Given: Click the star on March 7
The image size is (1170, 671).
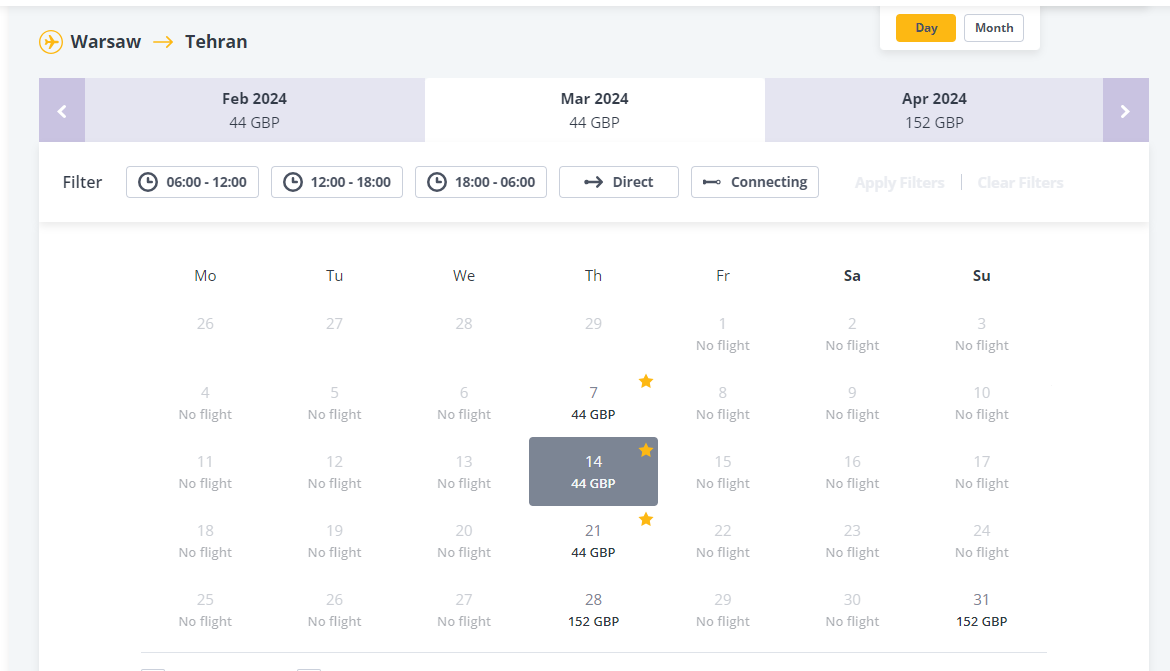Looking at the screenshot, I should [646, 381].
